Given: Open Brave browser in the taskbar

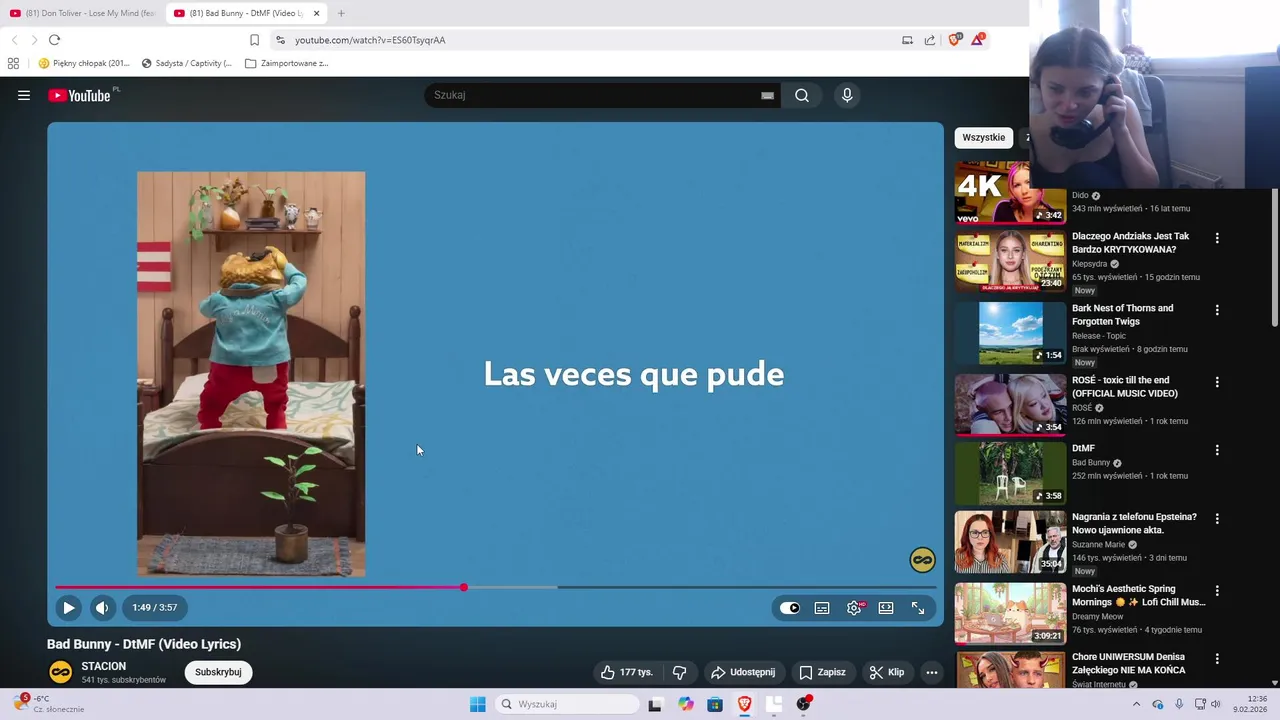Looking at the screenshot, I should pyautogui.click(x=744, y=704).
